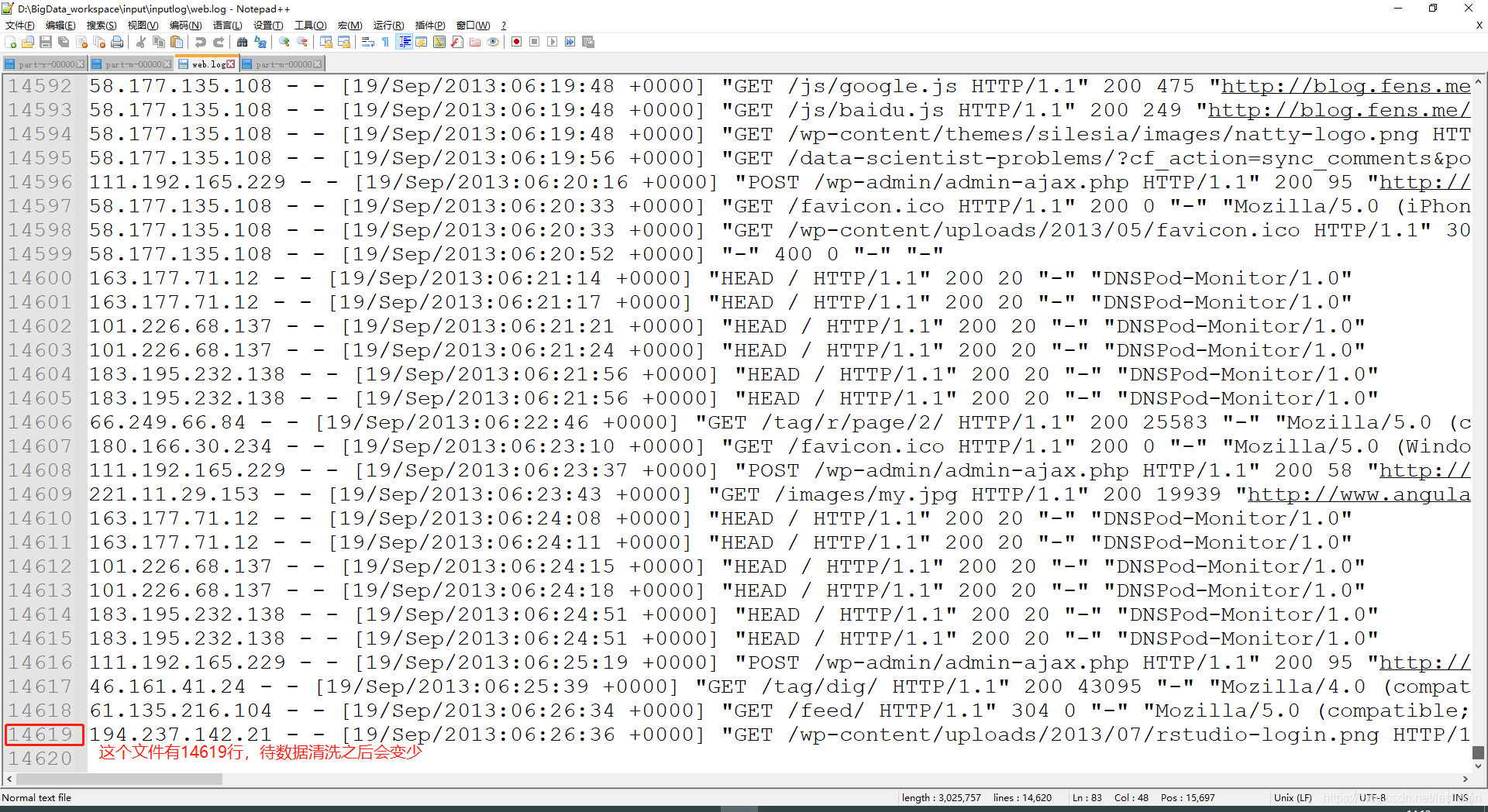Viewport: 1488px width, 812px height.
Task: Toggle file monitoring eye icon
Action: pos(493,42)
